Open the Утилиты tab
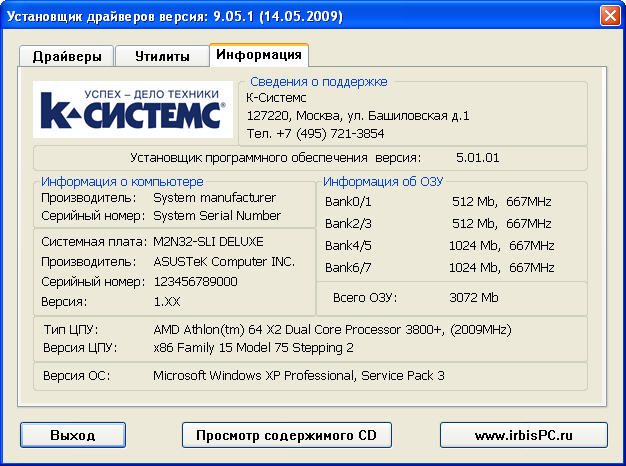The image size is (626, 466). (160, 56)
